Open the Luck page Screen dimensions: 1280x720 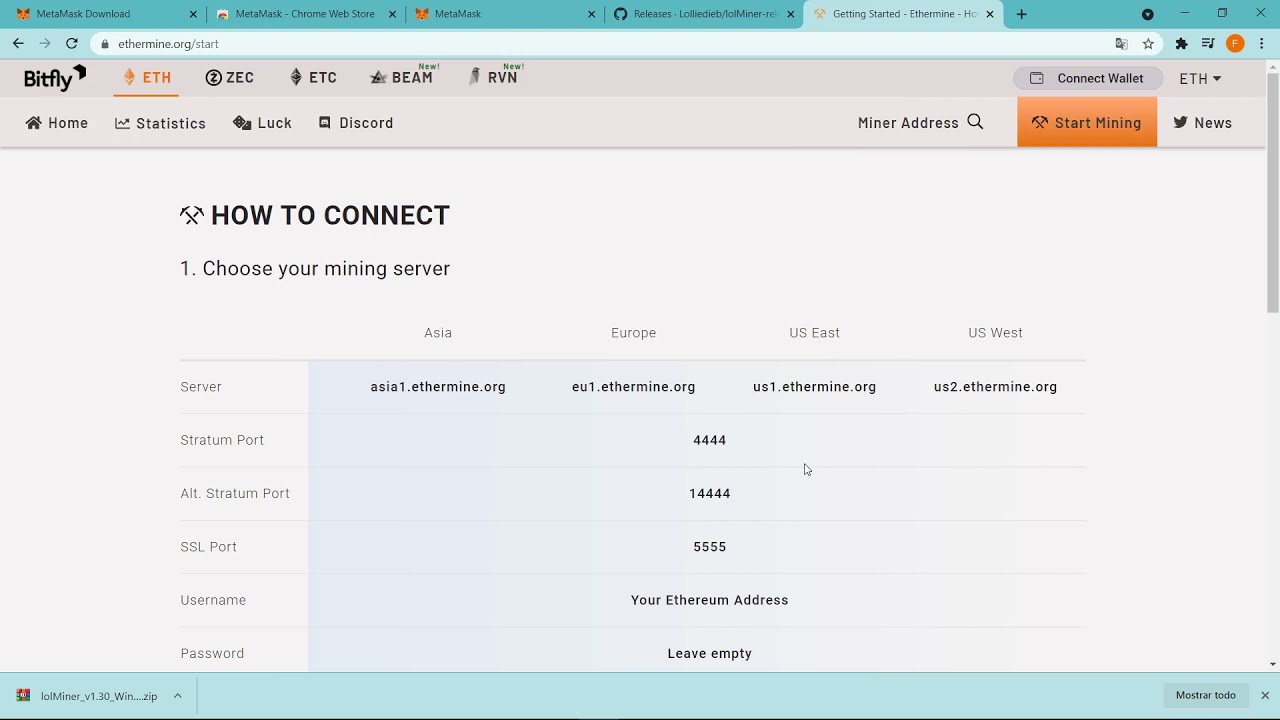262,123
